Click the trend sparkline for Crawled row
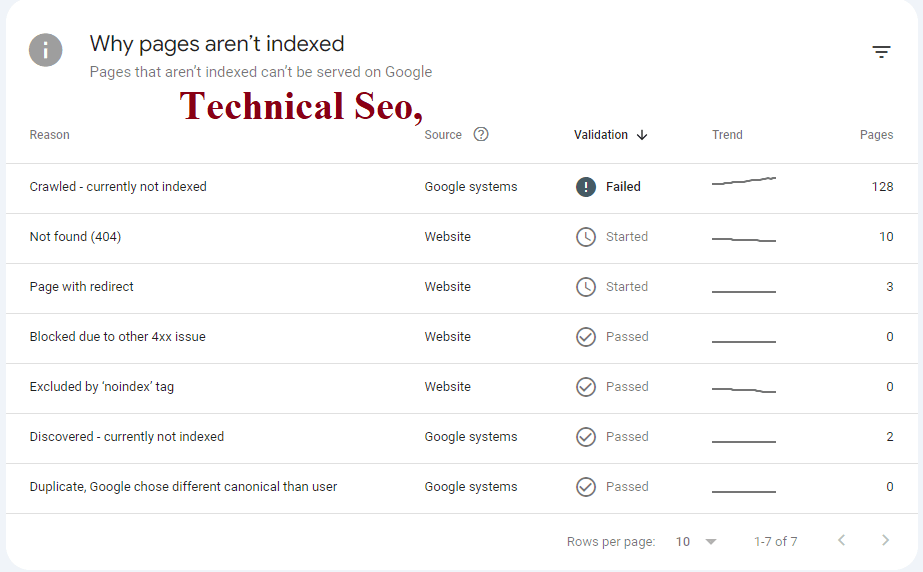This screenshot has width=923, height=572. click(x=743, y=182)
